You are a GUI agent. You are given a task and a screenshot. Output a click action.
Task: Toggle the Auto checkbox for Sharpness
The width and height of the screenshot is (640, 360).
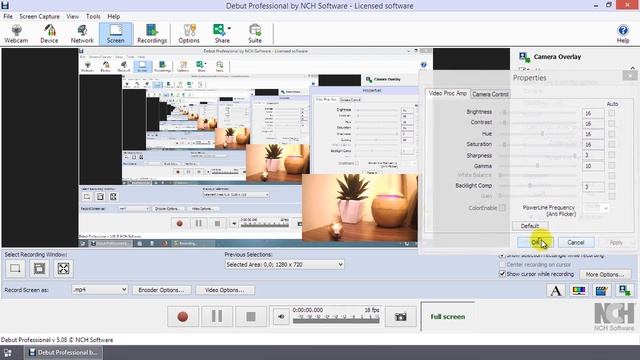[x=611, y=155]
